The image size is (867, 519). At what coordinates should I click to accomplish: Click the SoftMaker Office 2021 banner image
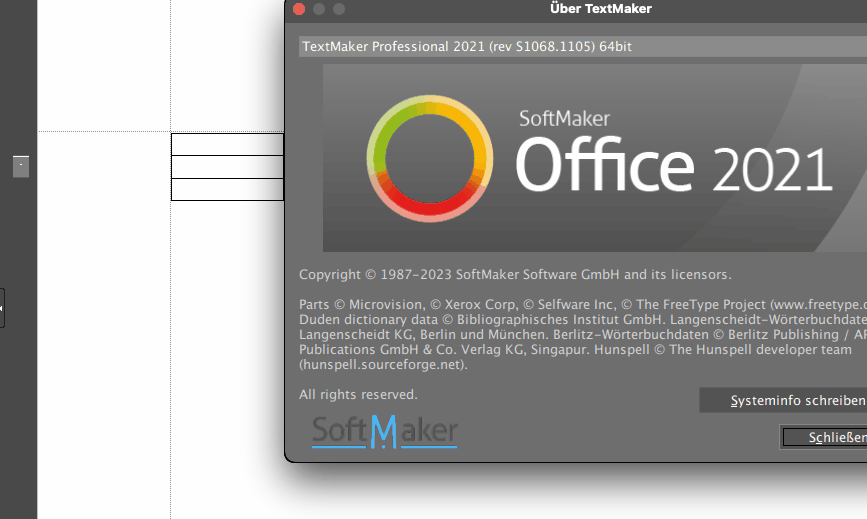[595, 158]
